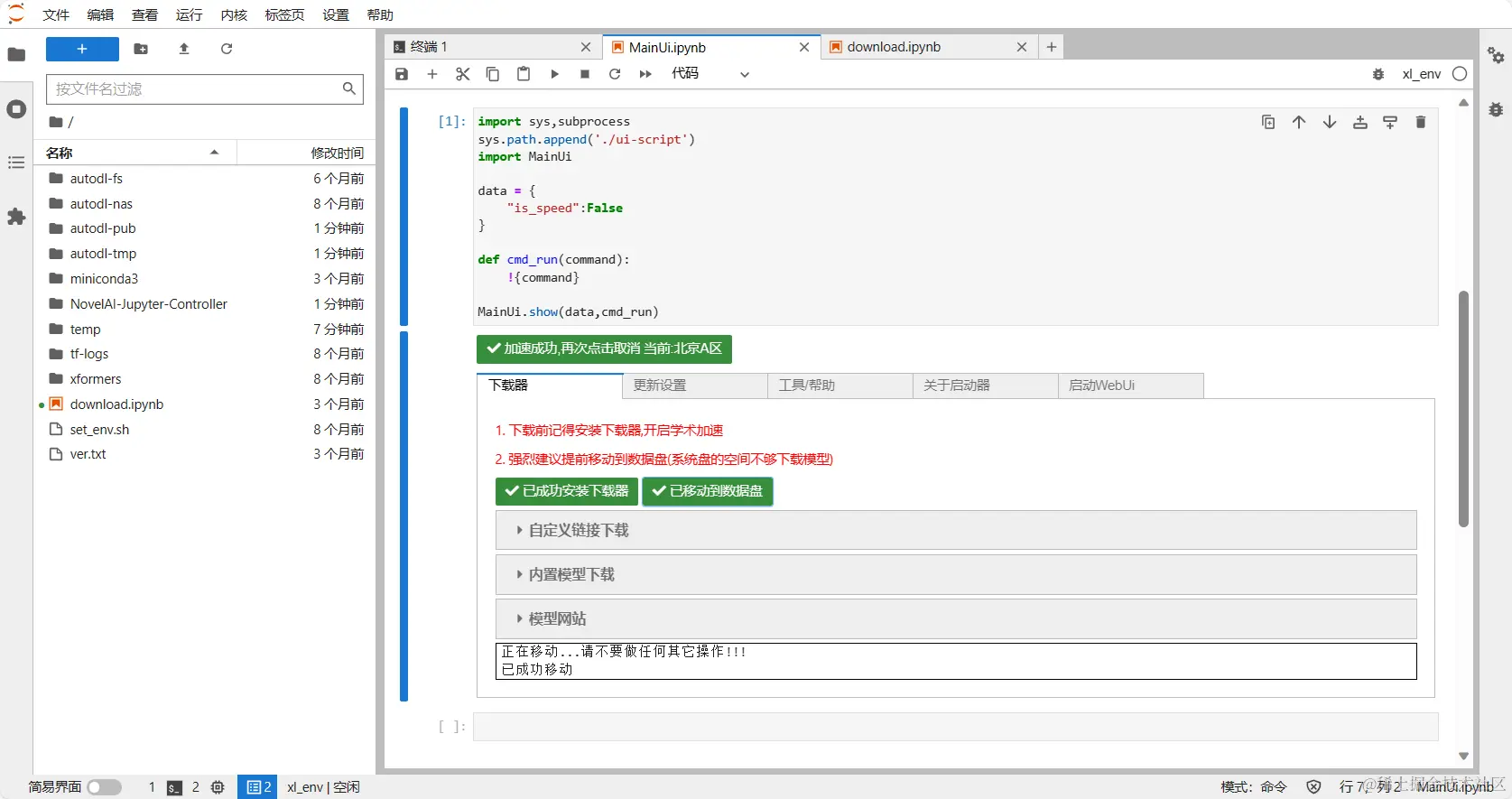This screenshot has width=1512, height=799.
Task: Insert a cell below
Action: (432, 74)
